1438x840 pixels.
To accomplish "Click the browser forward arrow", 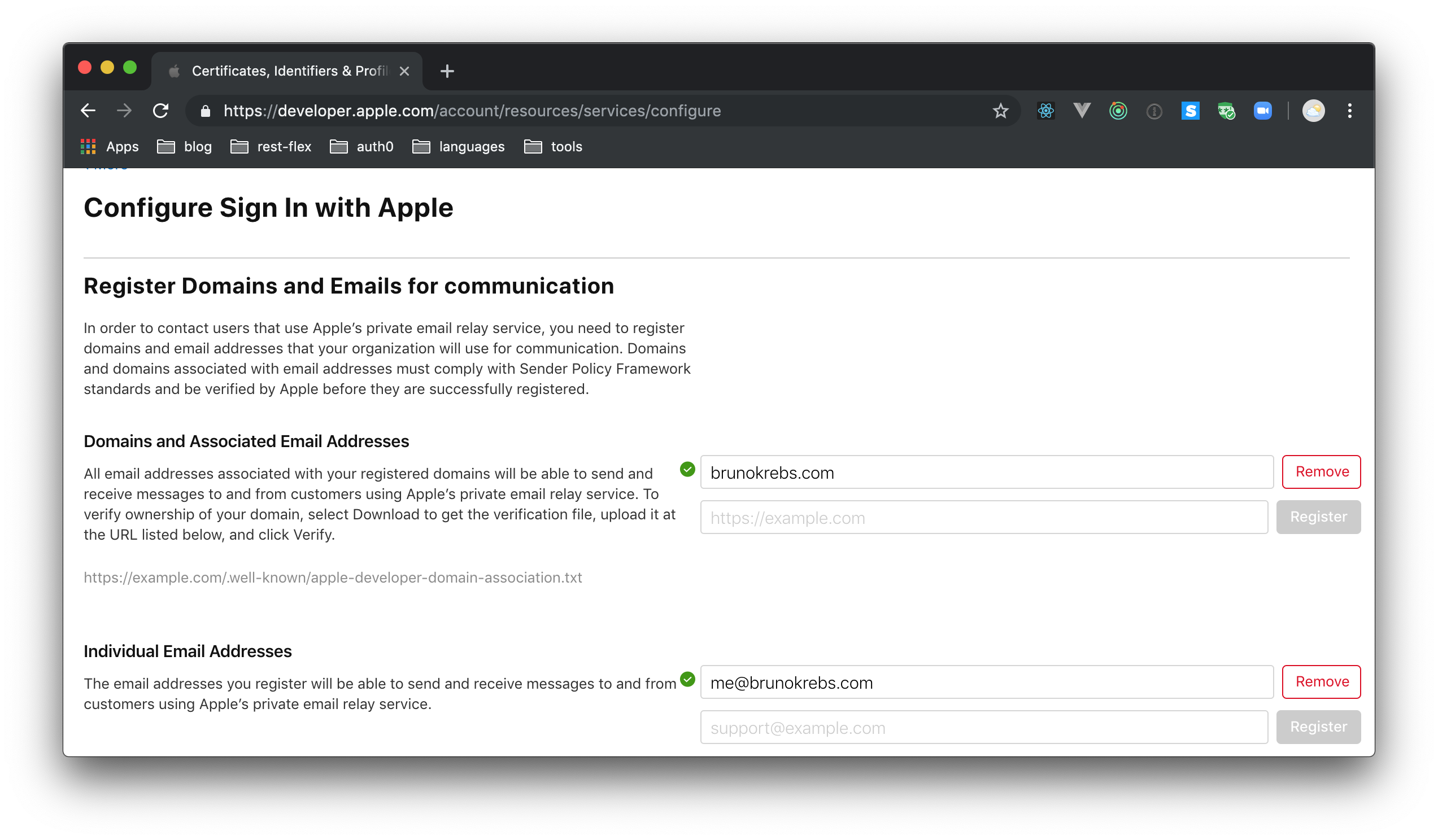I will coord(124,111).
